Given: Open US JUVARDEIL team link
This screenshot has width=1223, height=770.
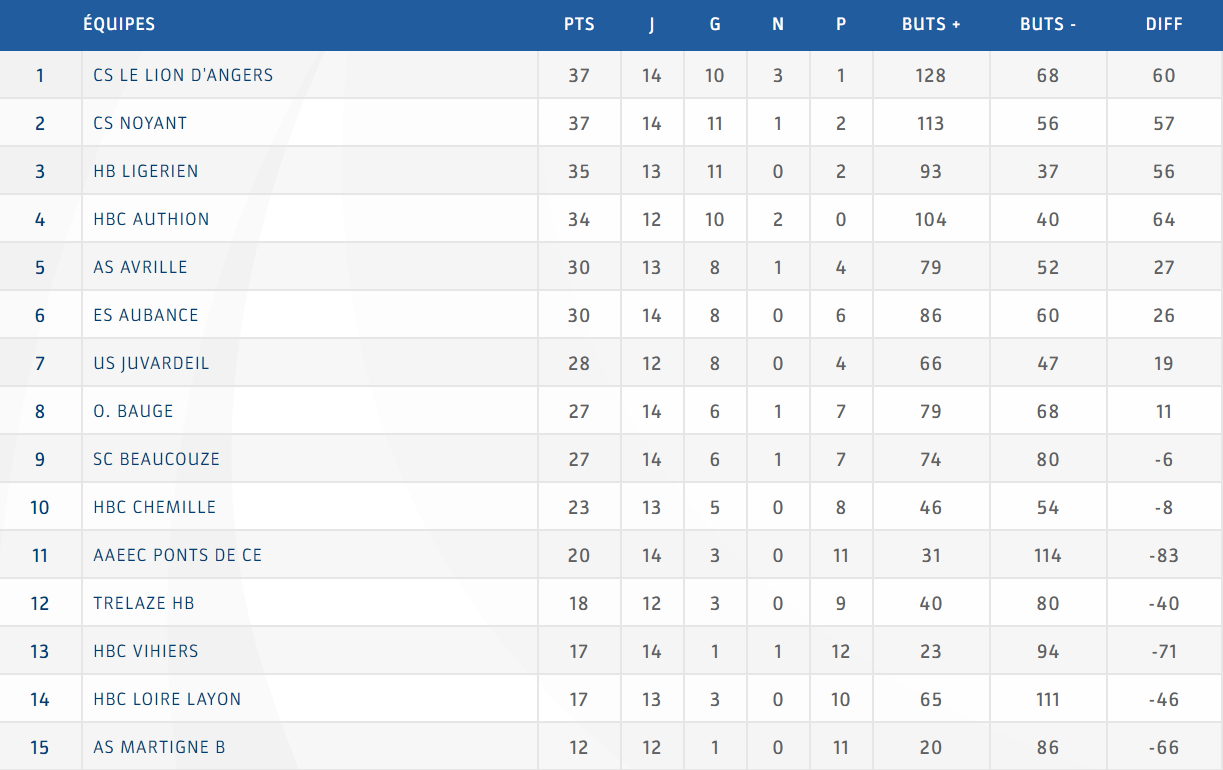Looking at the screenshot, I should [151, 363].
